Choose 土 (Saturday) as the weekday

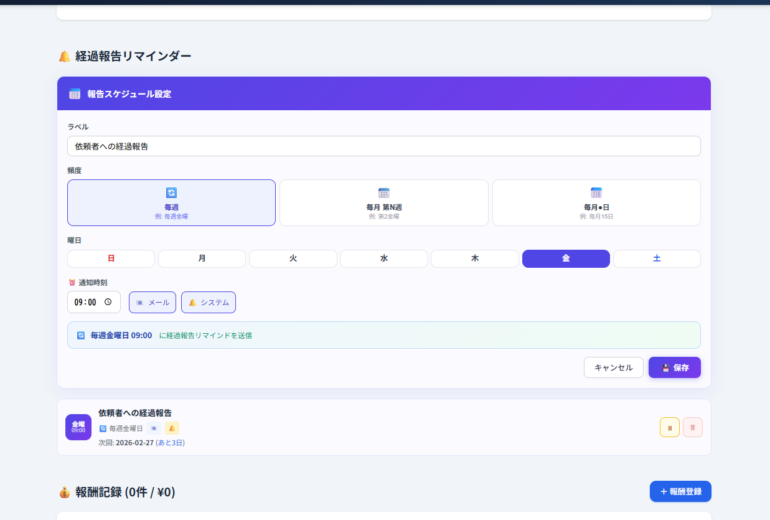(656, 259)
